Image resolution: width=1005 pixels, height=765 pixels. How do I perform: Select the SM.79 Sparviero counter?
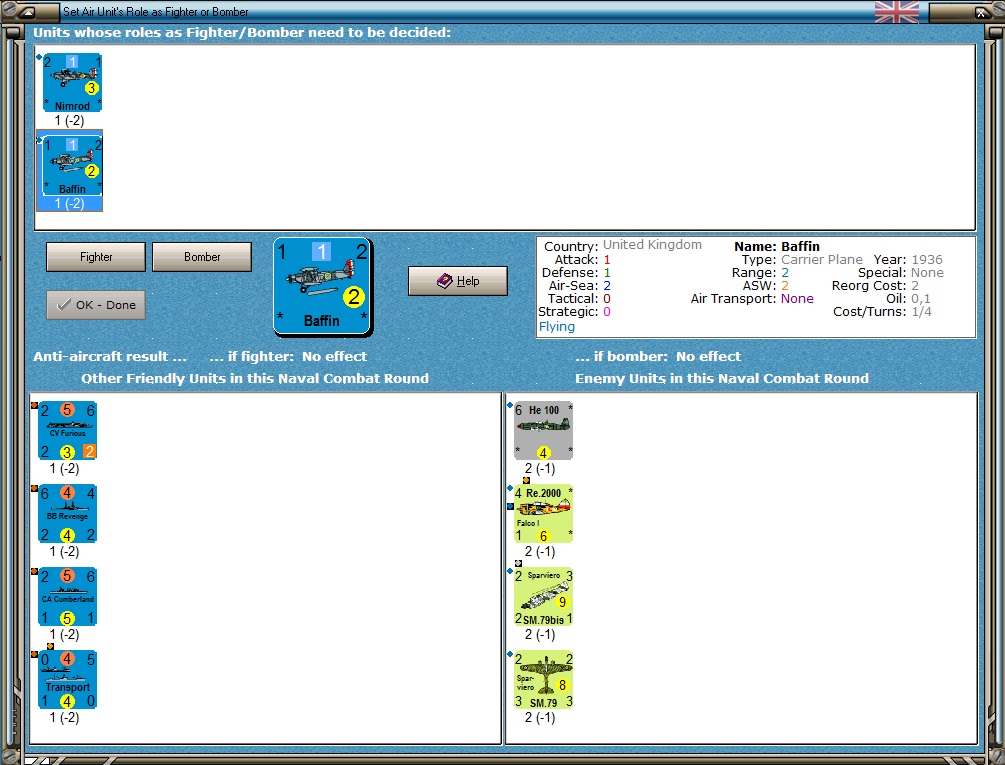point(544,679)
